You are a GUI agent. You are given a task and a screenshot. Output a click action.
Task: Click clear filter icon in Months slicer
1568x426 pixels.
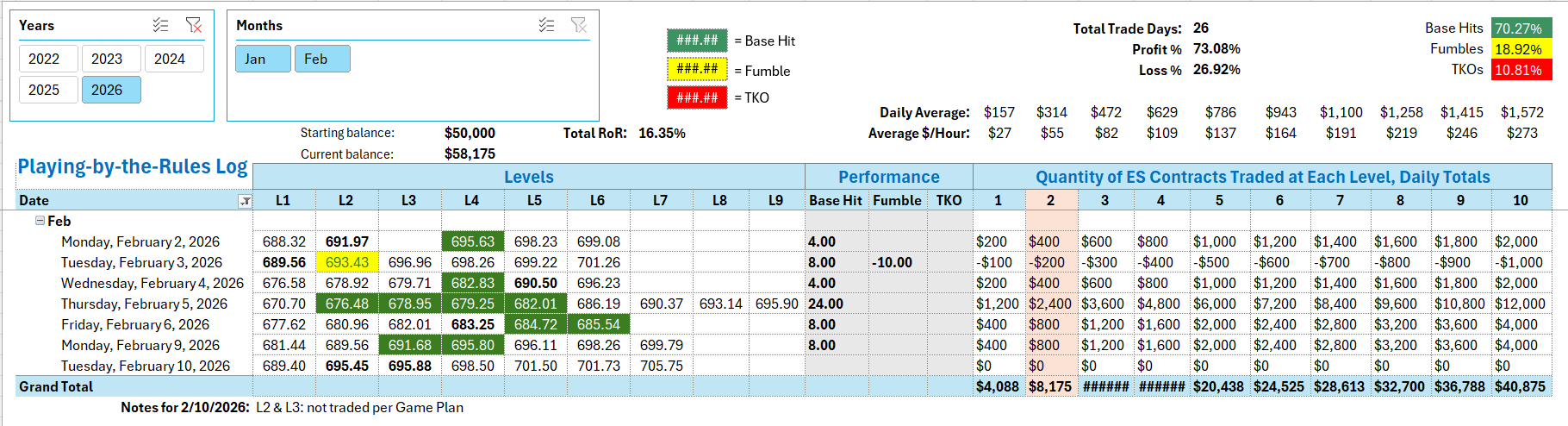579,26
